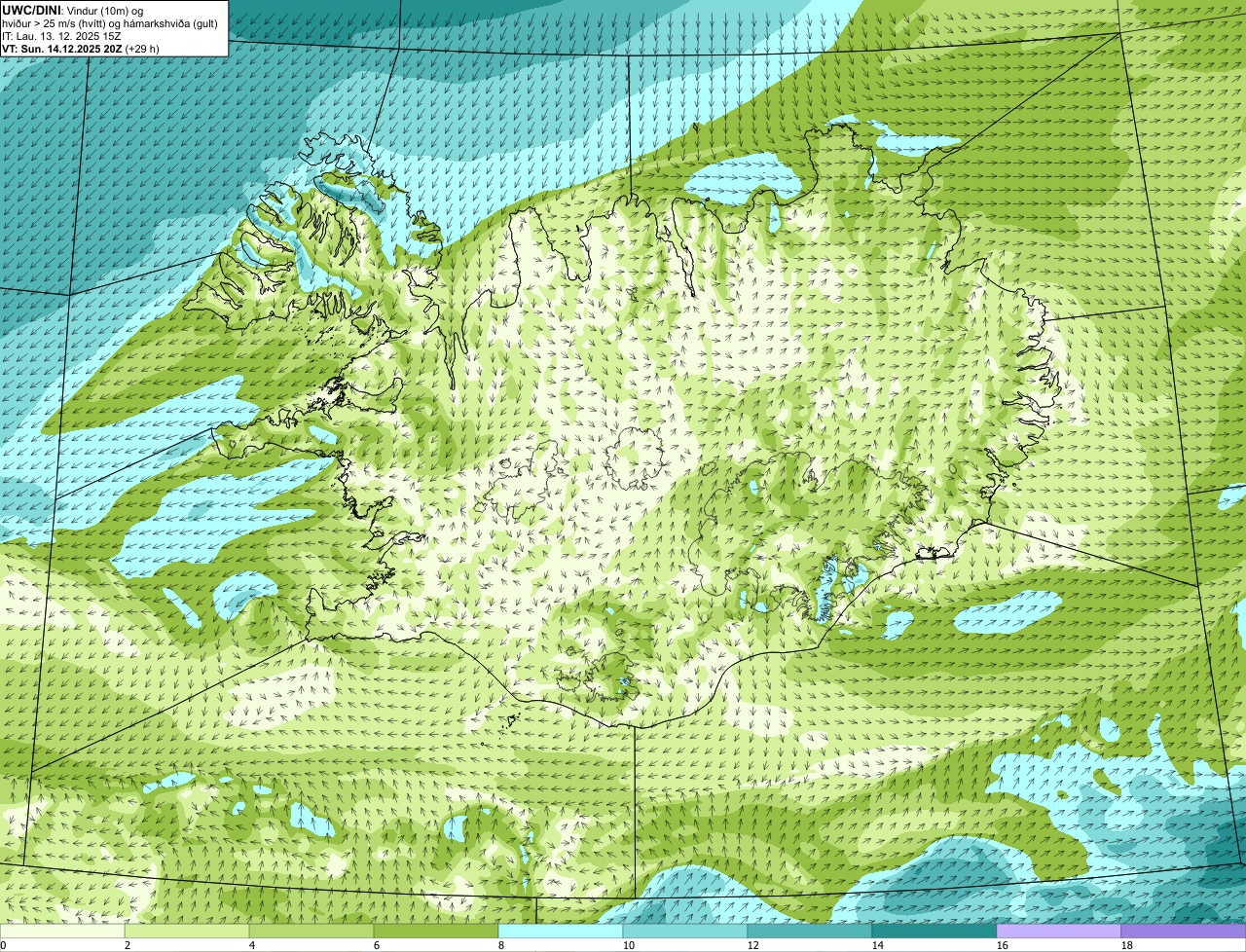Click the '4' scale label

pos(252,945)
